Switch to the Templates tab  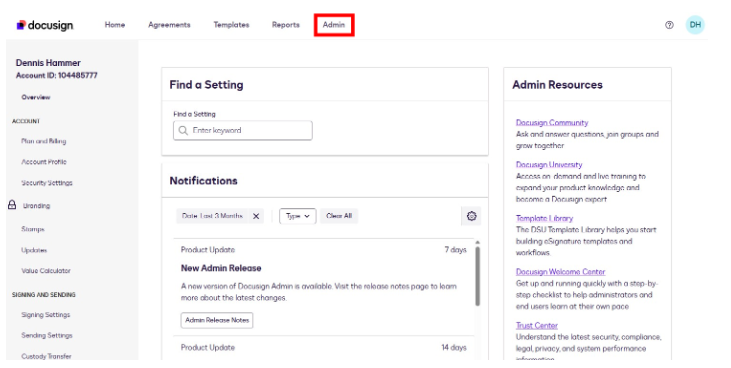click(x=231, y=25)
